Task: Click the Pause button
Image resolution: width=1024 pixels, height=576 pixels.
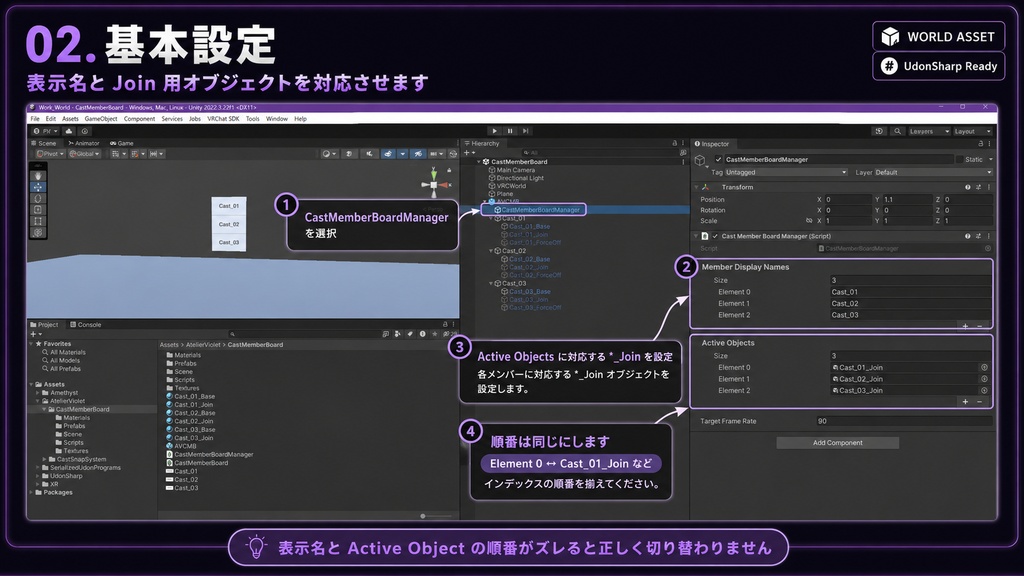Action: (510, 131)
